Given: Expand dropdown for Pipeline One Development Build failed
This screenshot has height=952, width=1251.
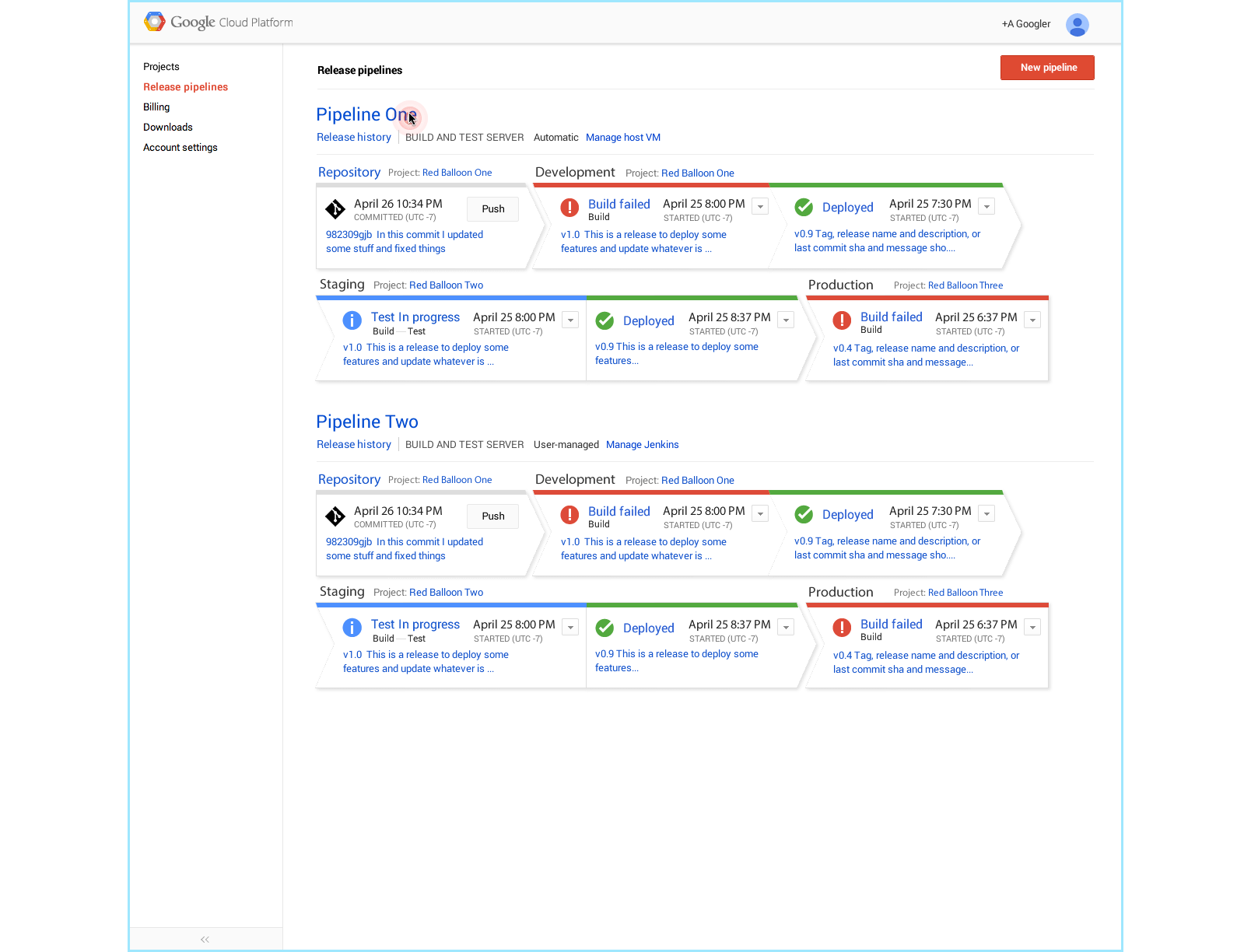Looking at the screenshot, I should pyautogui.click(x=761, y=207).
